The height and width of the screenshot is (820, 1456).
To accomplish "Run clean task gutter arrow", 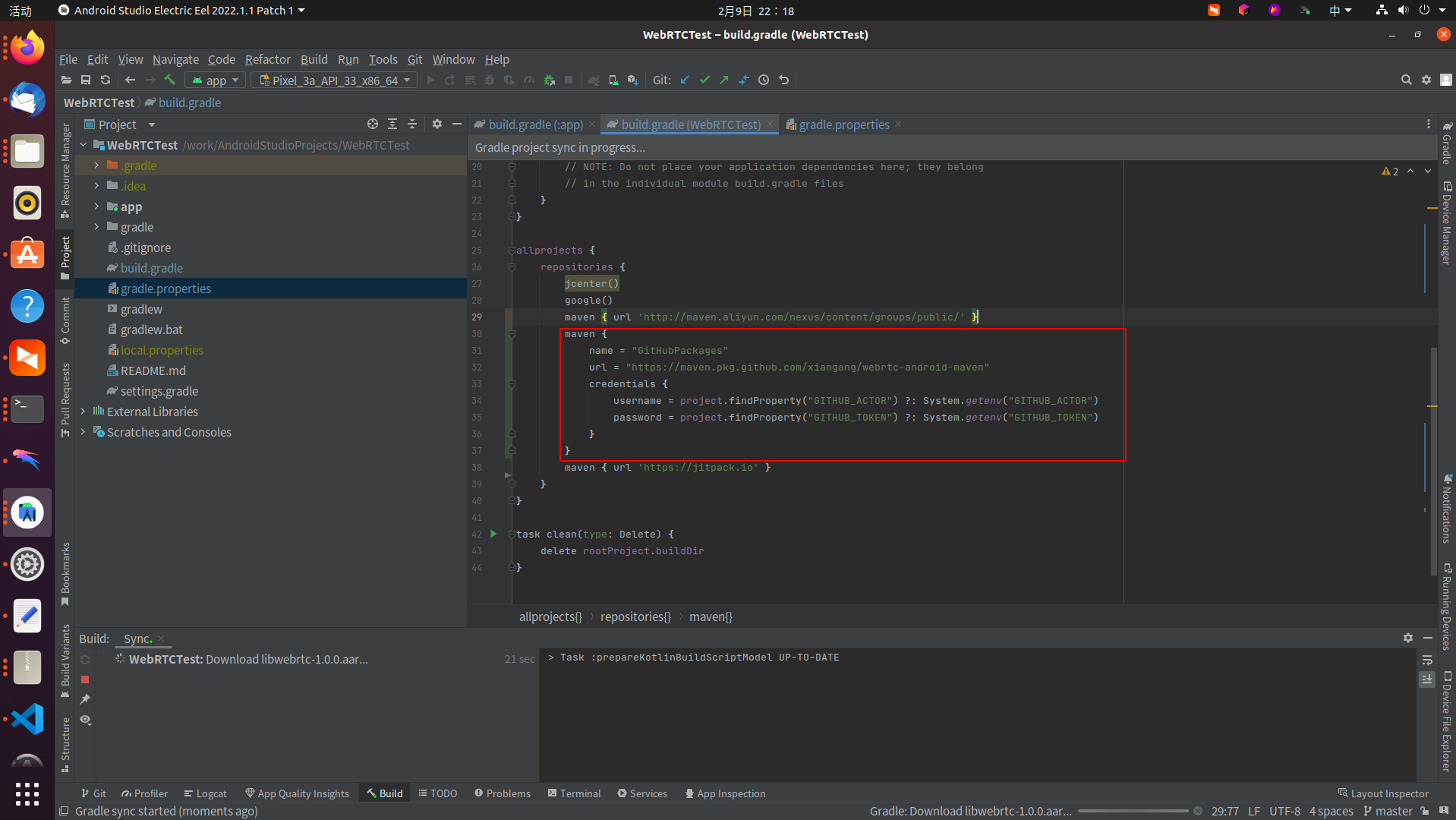I will (493, 534).
